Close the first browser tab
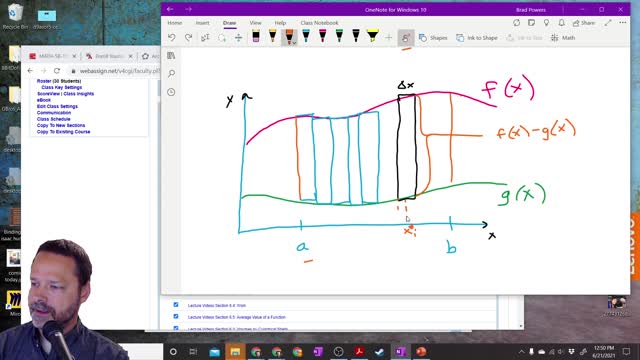This screenshot has width=640, height=360. tap(74, 56)
